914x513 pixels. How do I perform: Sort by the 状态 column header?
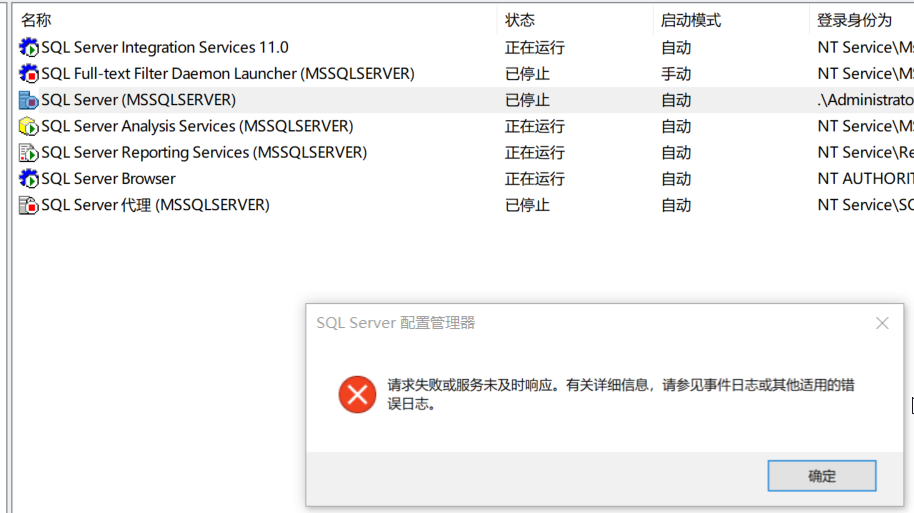520,20
